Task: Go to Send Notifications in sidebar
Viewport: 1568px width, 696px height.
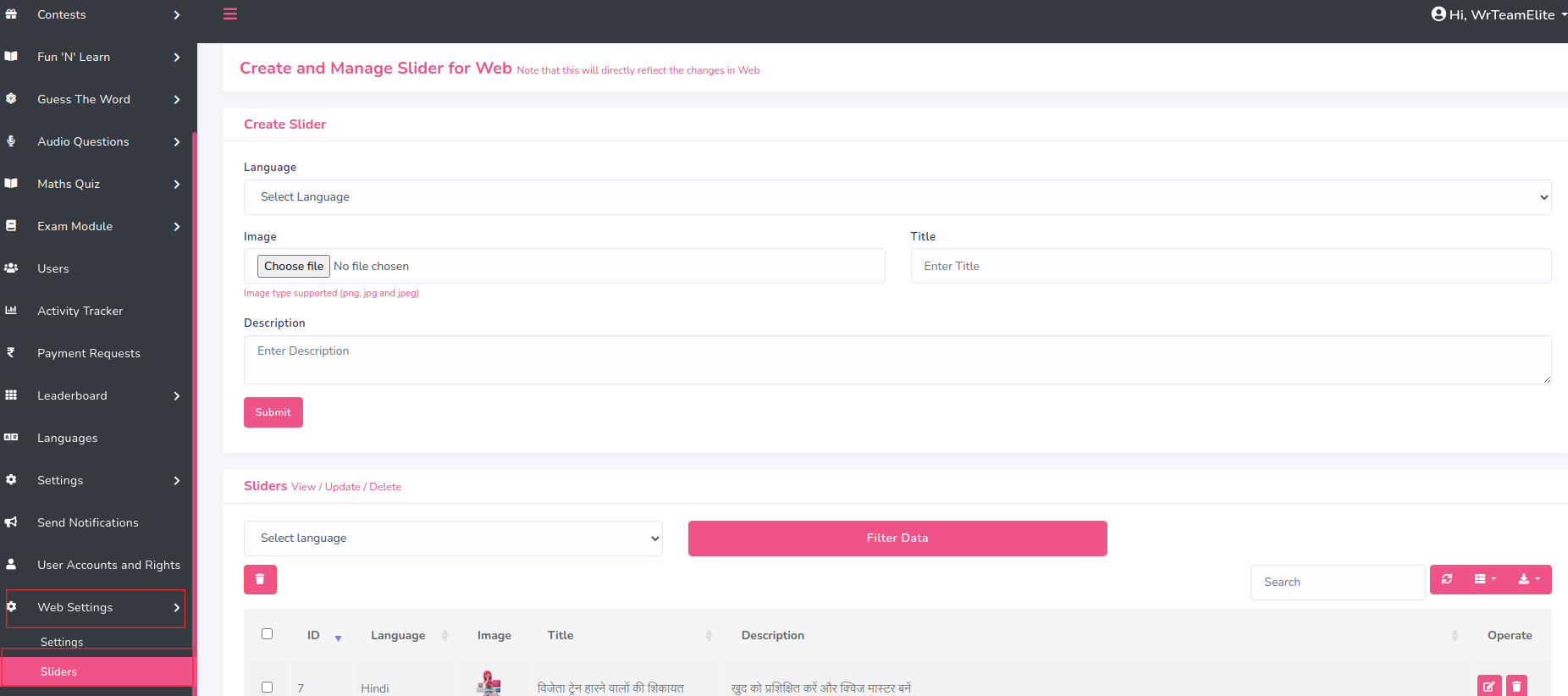Action: pos(88,523)
